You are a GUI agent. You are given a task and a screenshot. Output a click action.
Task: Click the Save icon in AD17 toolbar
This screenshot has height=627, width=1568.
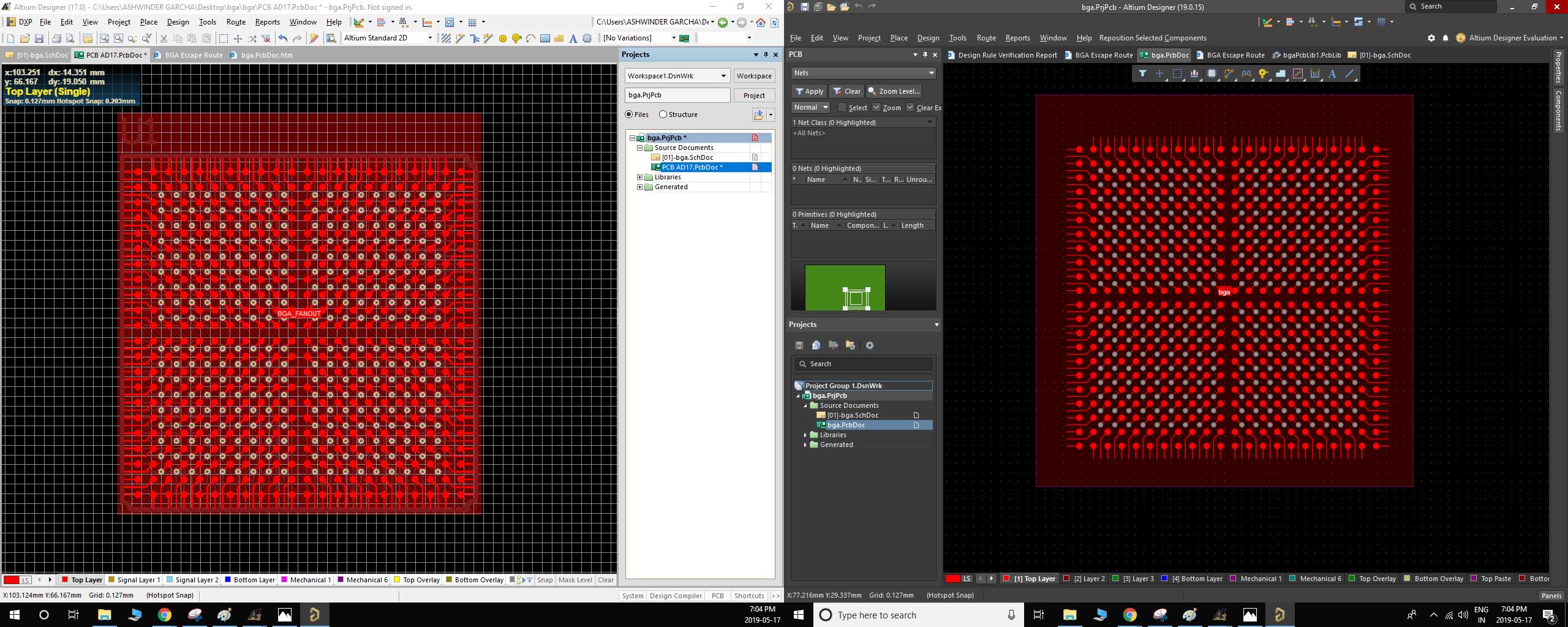[39, 39]
